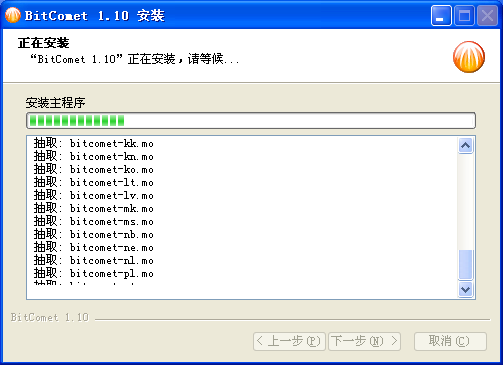This screenshot has width=503, height=365.
Task: Click the 安装主程序 status label
Action: [55, 103]
